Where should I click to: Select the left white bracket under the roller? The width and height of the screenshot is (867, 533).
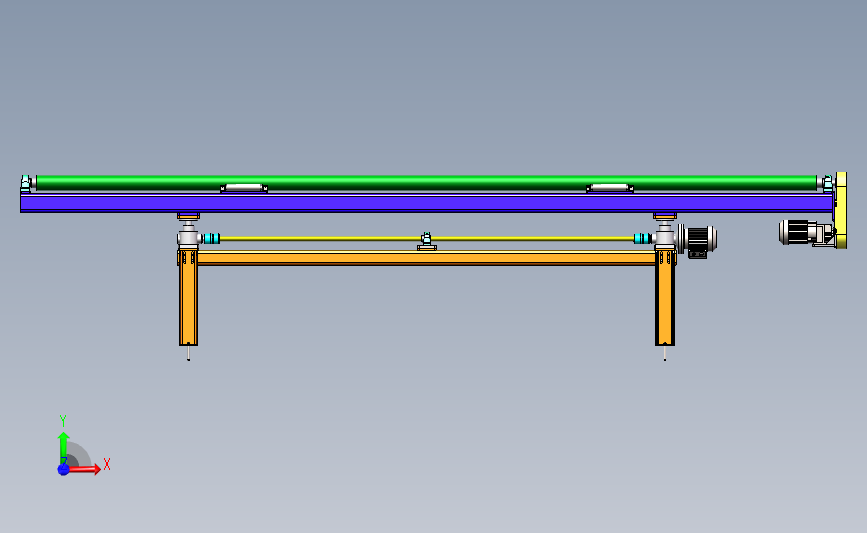point(244,188)
